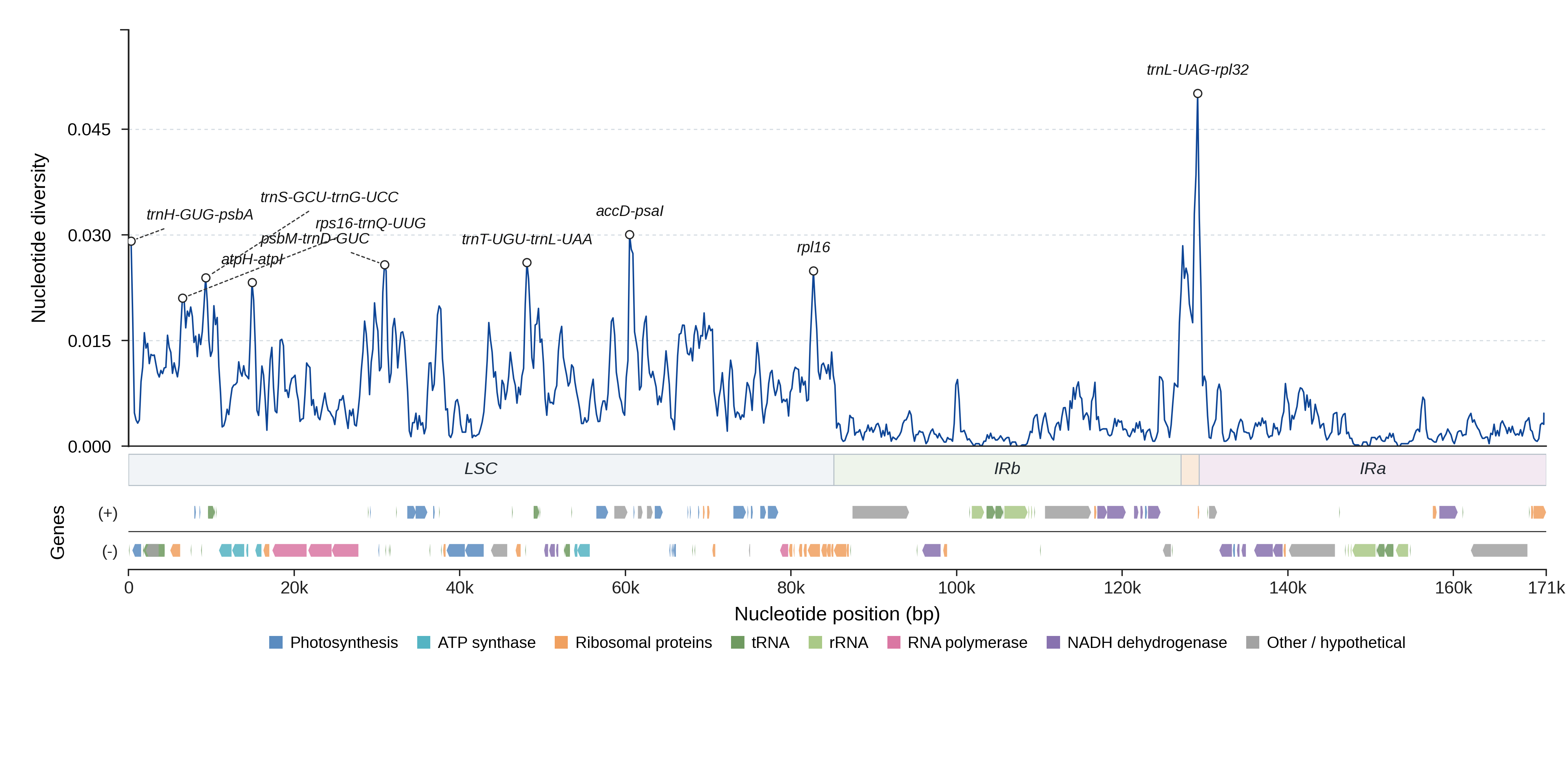The width and height of the screenshot is (1568, 763).
Task: Click the rRNA legend color swatch
Action: (x=815, y=642)
